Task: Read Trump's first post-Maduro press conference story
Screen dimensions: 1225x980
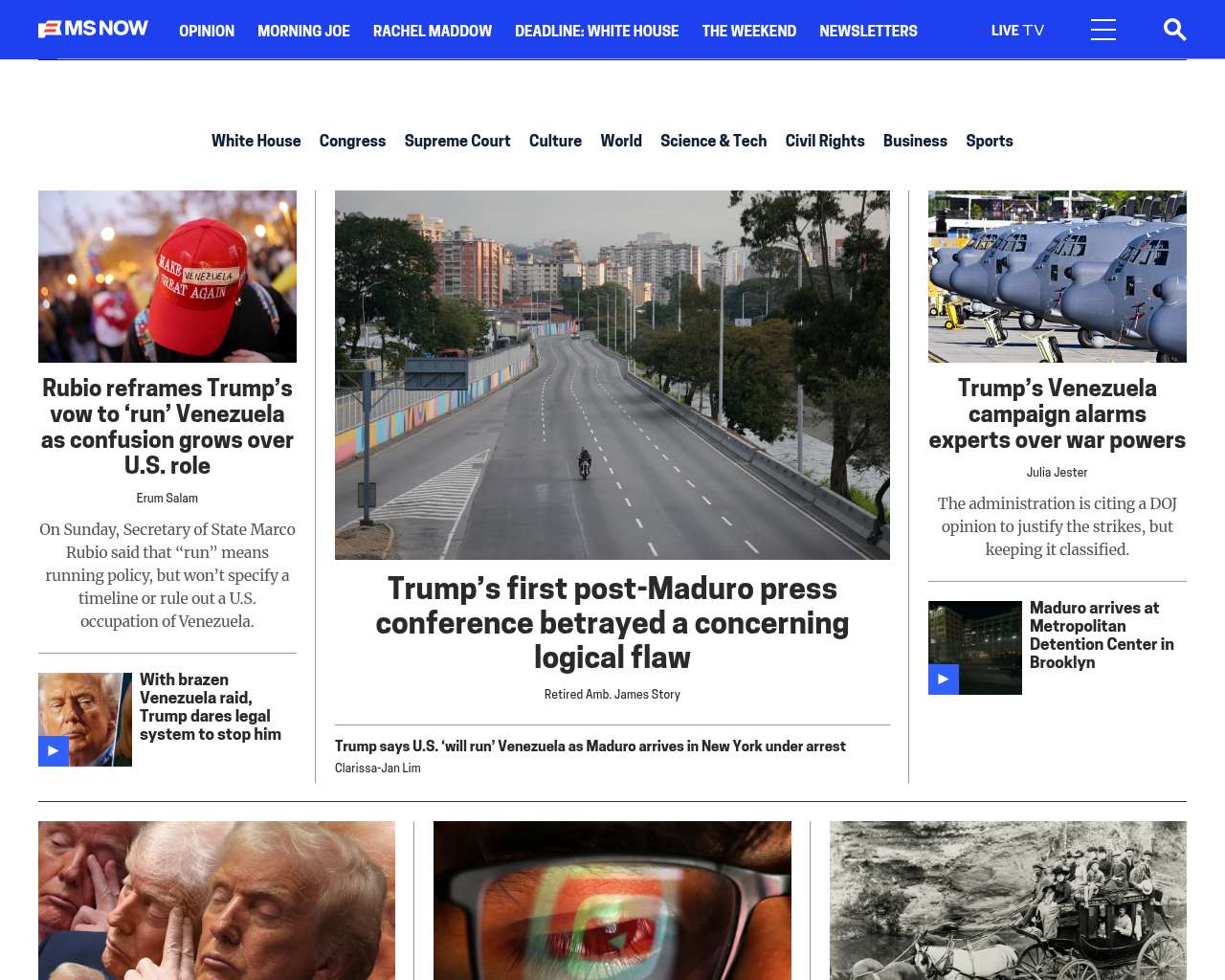Action: [x=612, y=622]
